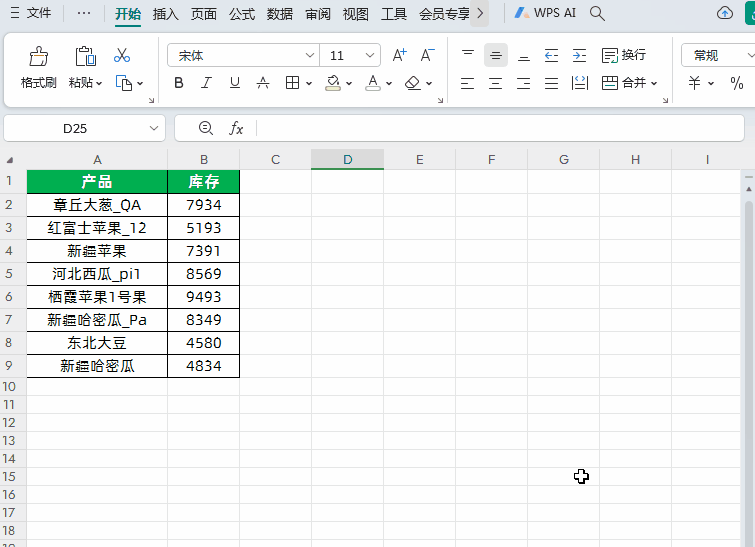Image resolution: width=755 pixels, height=547 pixels.
Task: Open the 公式 ribbon tab
Action: pos(241,14)
